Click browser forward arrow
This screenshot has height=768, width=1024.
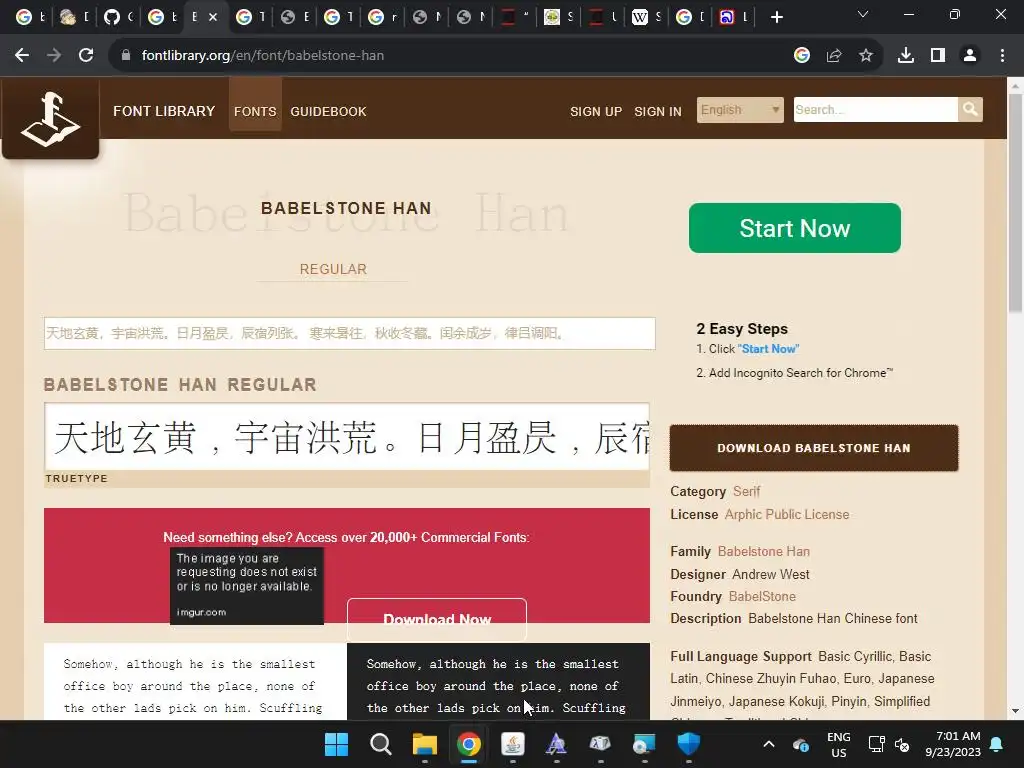(x=54, y=56)
